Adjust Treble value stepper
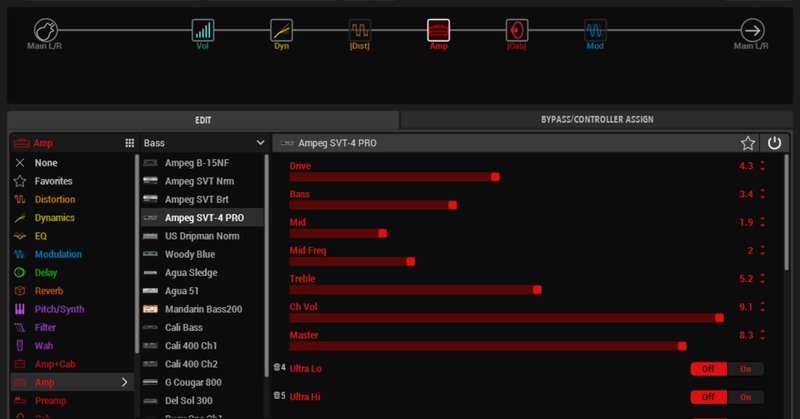The height and width of the screenshot is (419, 800). (762, 279)
